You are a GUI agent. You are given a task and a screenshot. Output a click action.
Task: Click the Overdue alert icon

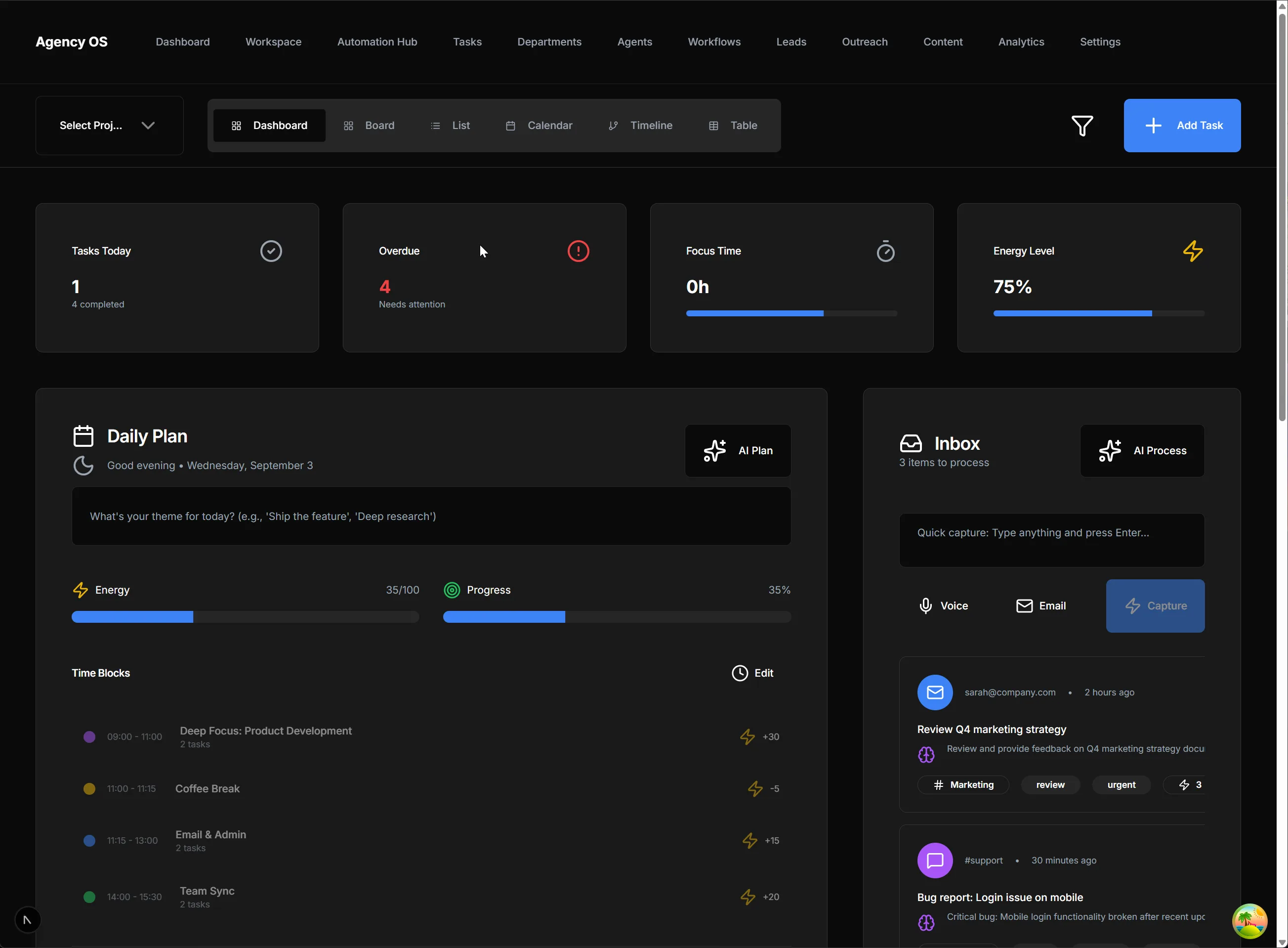[x=578, y=252]
